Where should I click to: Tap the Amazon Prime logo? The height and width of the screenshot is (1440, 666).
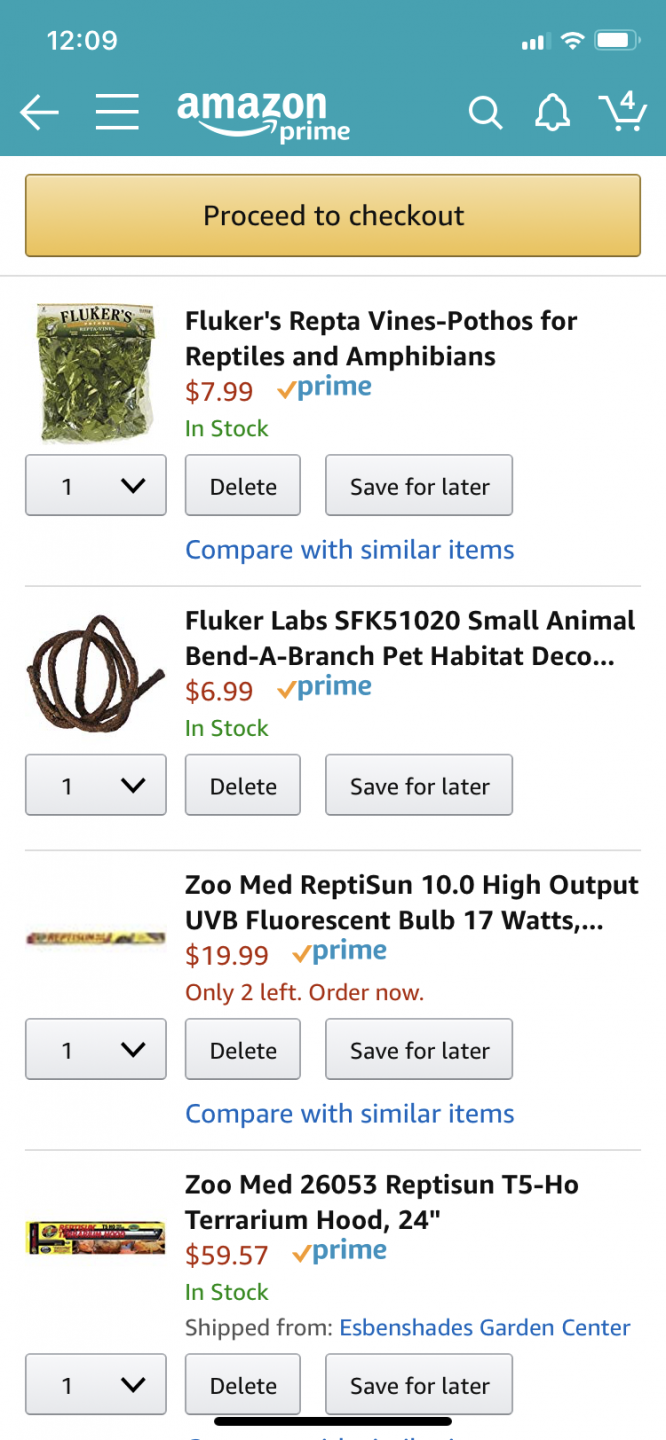[x=264, y=115]
